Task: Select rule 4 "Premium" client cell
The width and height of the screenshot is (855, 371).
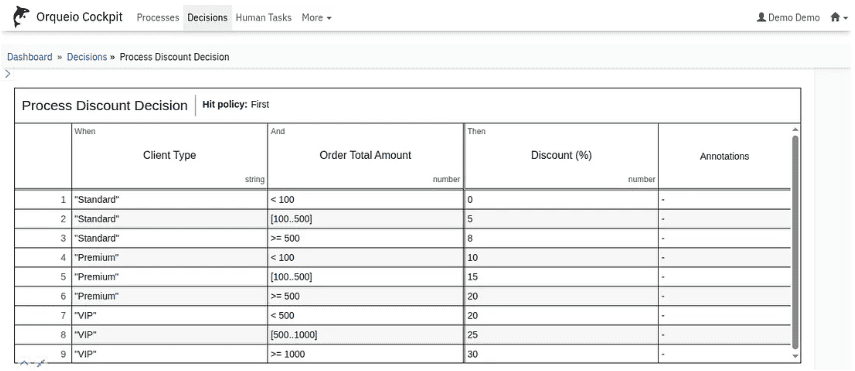Action: click(x=169, y=258)
